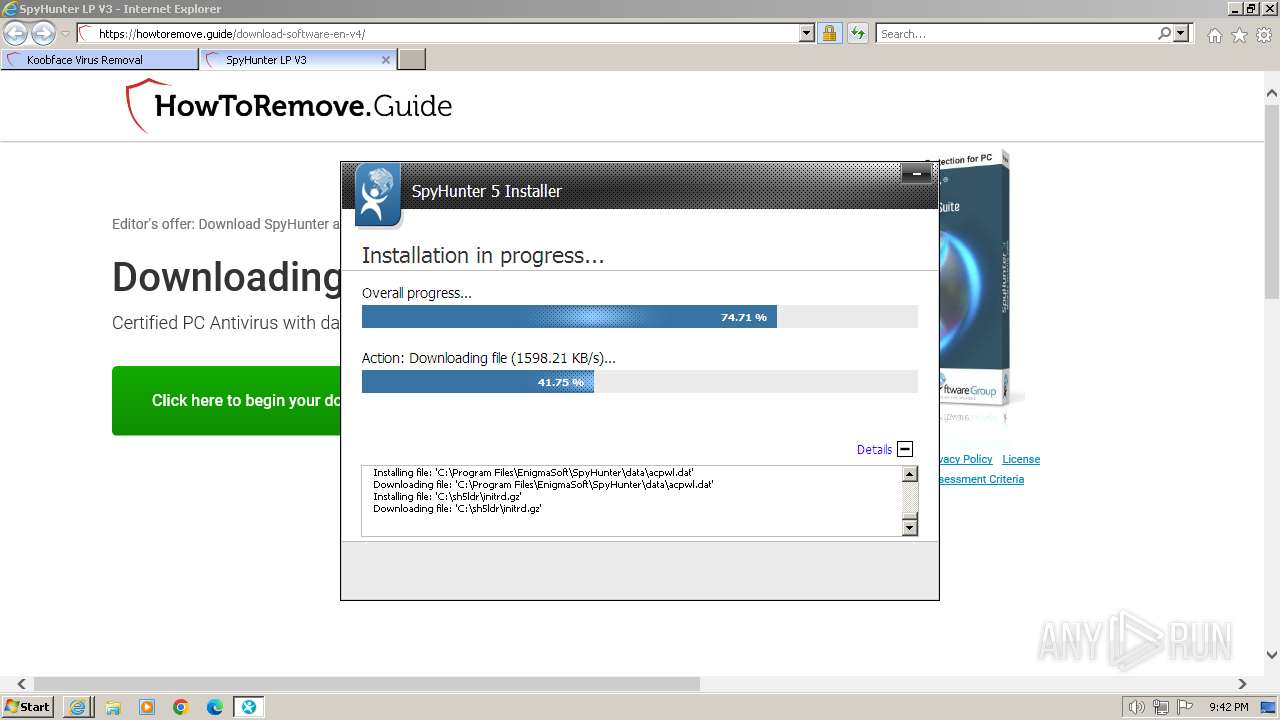The image size is (1280, 720).
Task: Go back with the IE back arrow
Action: (x=15, y=34)
